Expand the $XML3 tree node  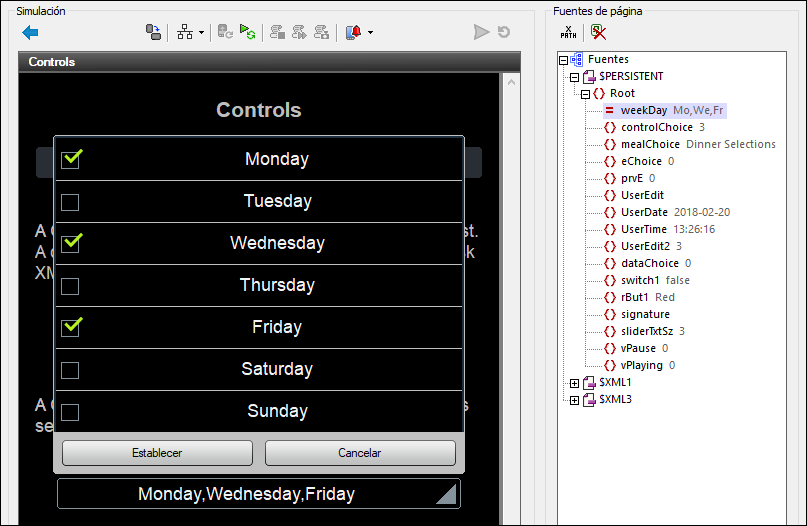tap(574, 400)
